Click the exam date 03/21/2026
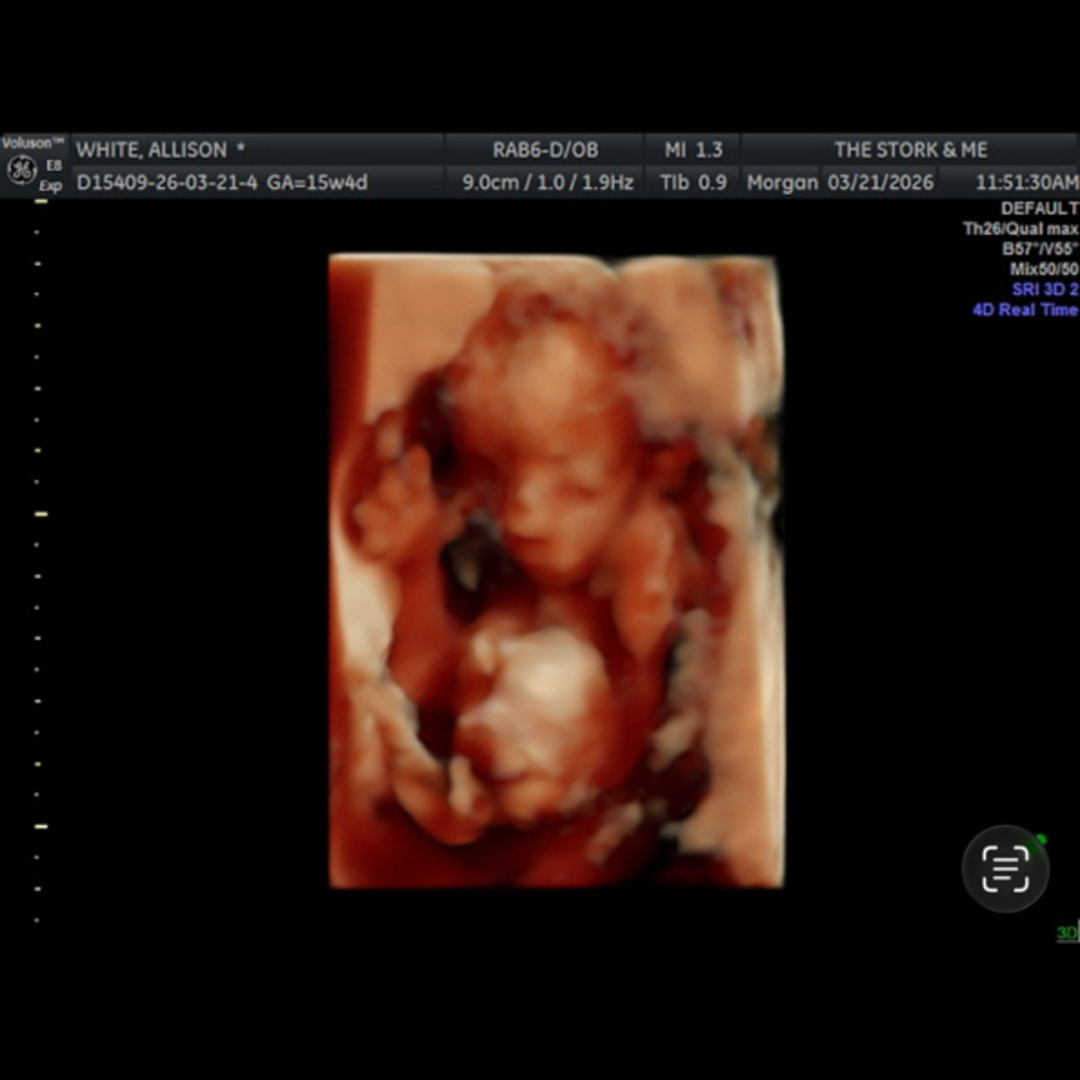The image size is (1080, 1080). coord(880,182)
